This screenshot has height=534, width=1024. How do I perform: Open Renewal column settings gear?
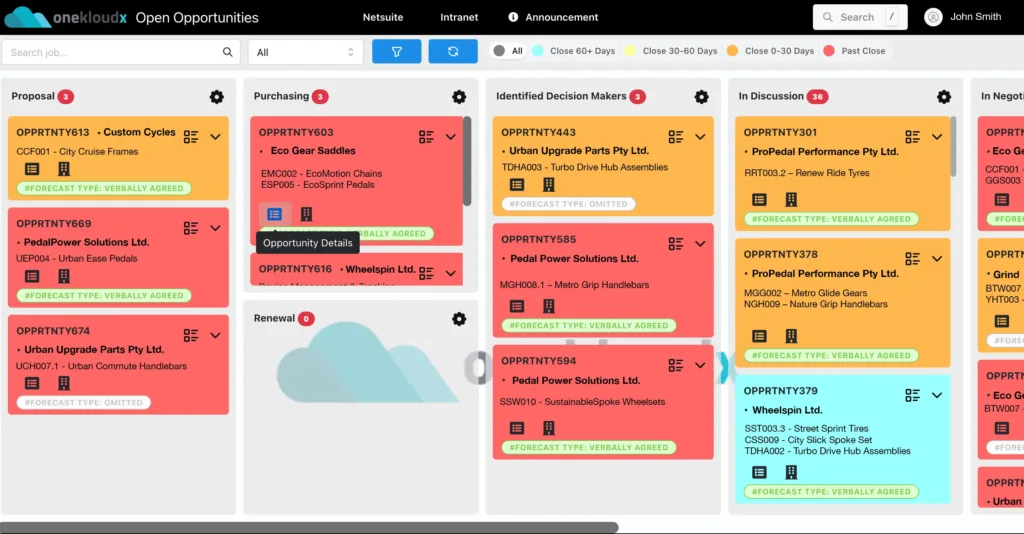[x=459, y=319]
